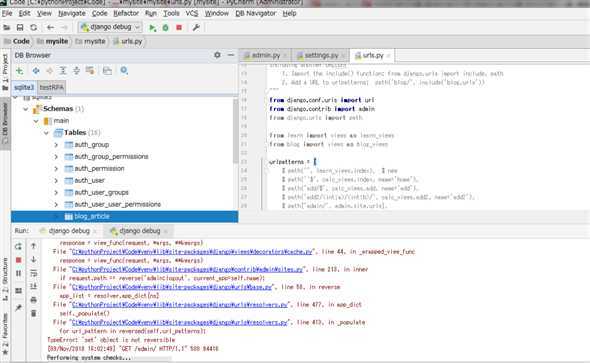Click the blue arrows icon in DB Browser toolbar
This screenshot has height=363, width=590.
(x=36, y=71)
